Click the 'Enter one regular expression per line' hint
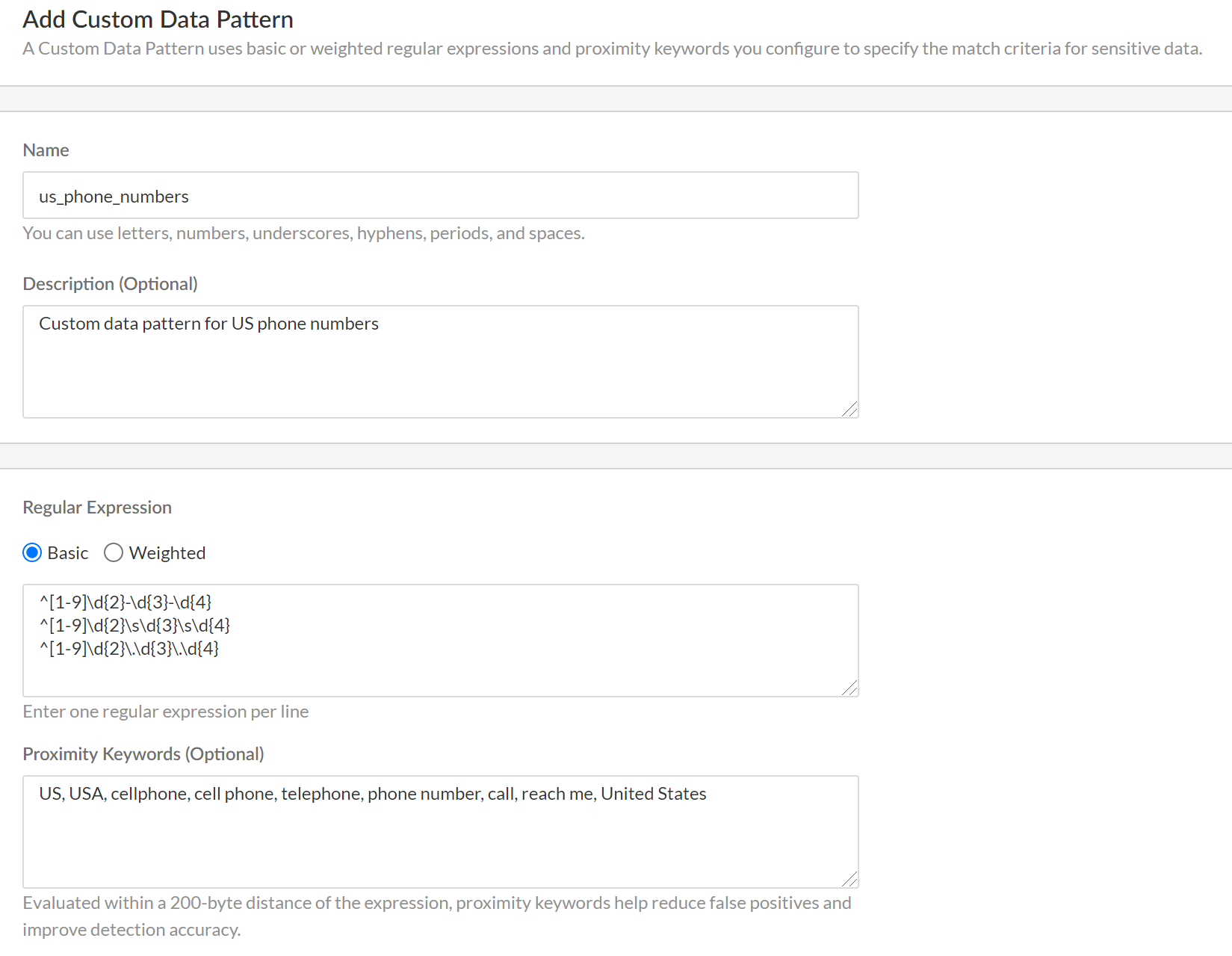Viewport: 1232px width, 956px height. click(165, 712)
